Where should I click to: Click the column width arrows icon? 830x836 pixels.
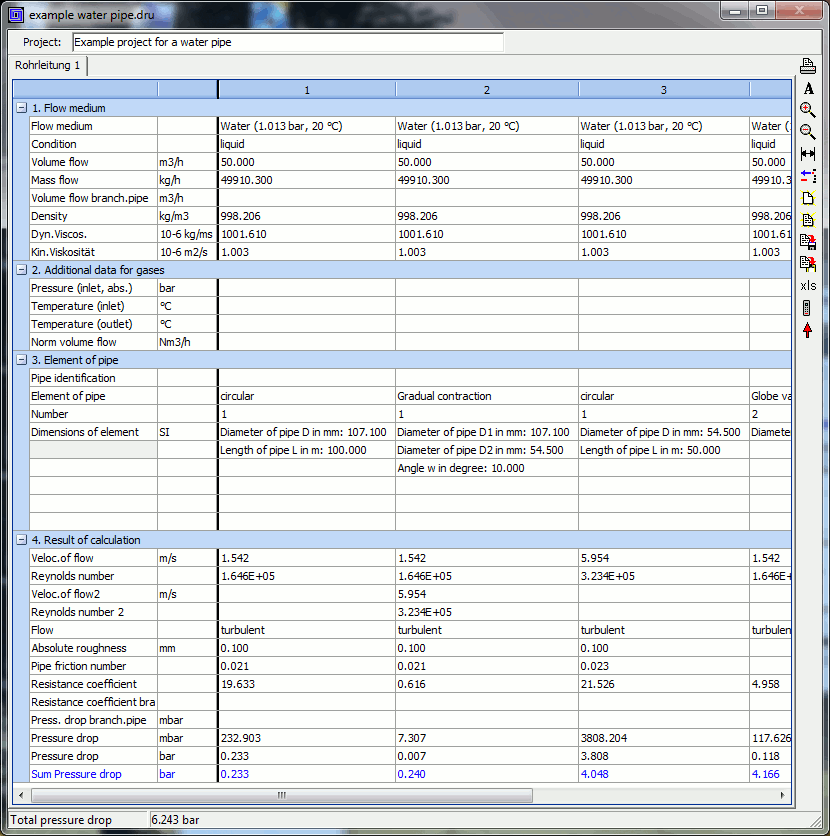point(808,154)
